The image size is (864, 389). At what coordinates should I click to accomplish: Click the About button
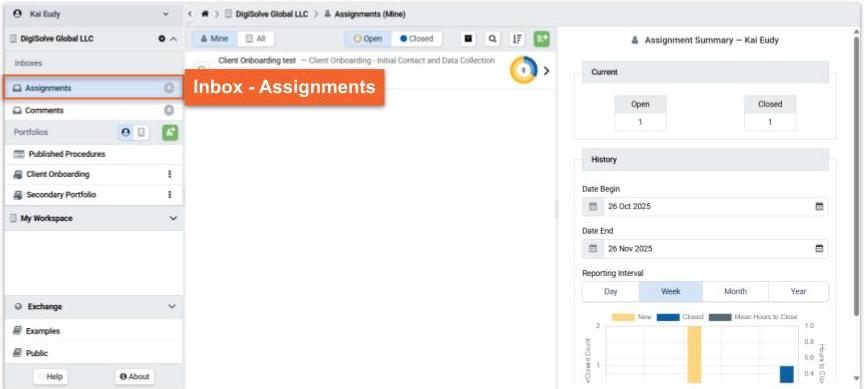[x=134, y=377]
